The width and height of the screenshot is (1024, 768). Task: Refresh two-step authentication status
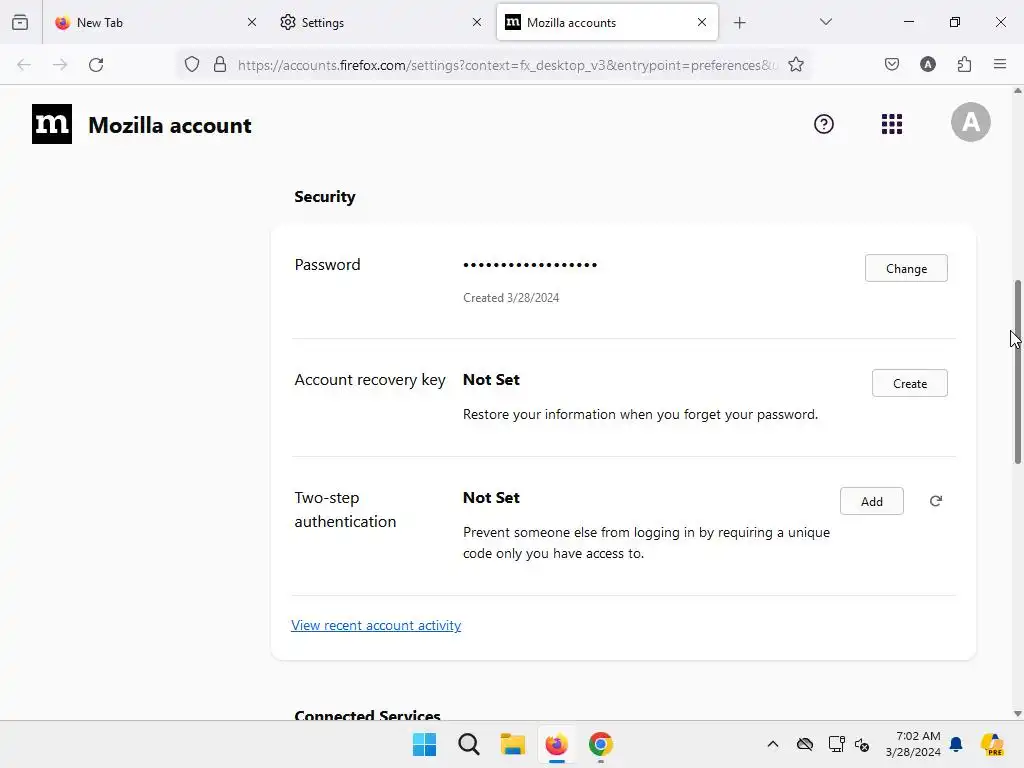click(936, 501)
